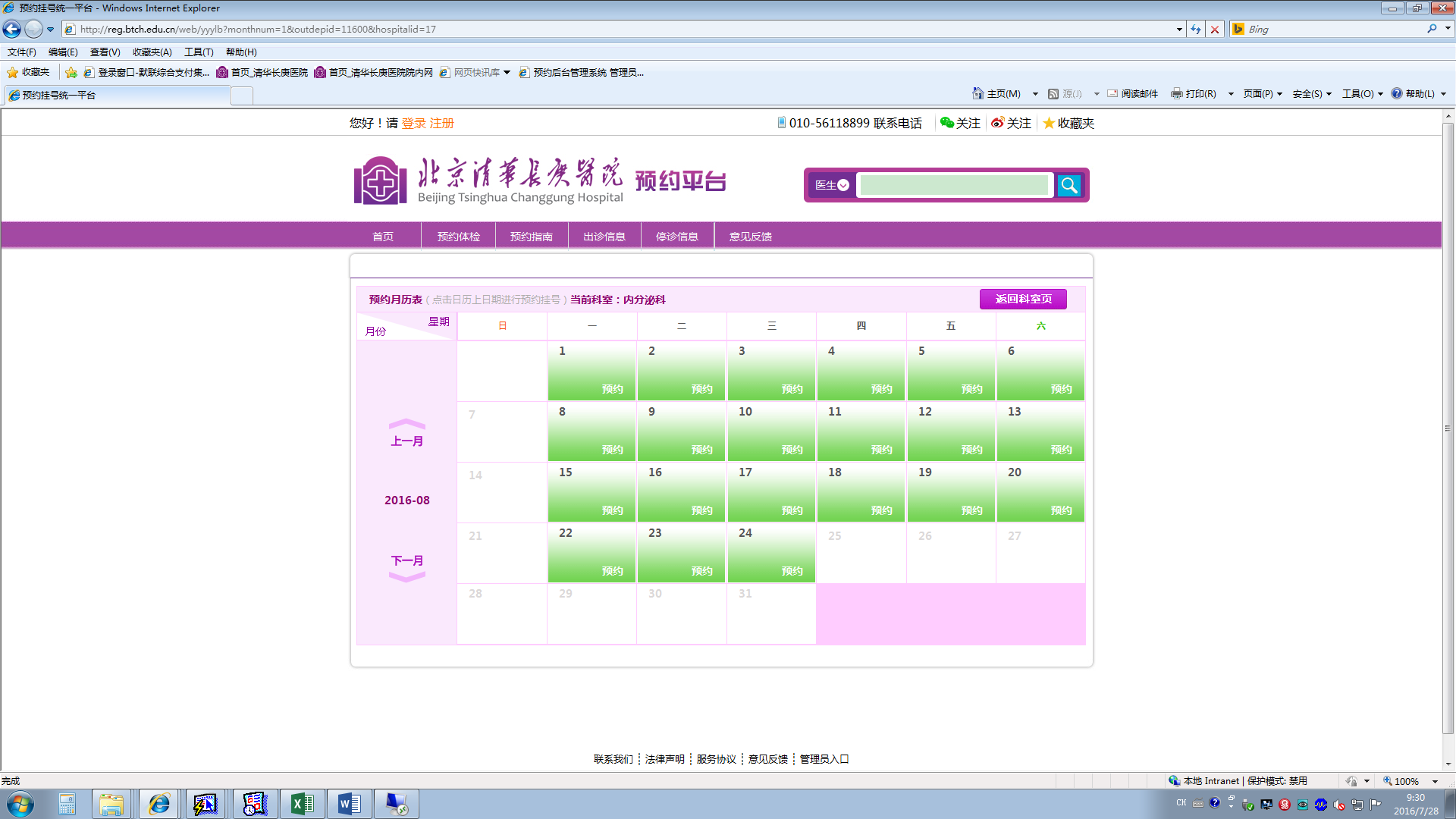Screen dimensions: 1456x819
Task: Expand the address bar history dropdown
Action: pyautogui.click(x=1179, y=29)
